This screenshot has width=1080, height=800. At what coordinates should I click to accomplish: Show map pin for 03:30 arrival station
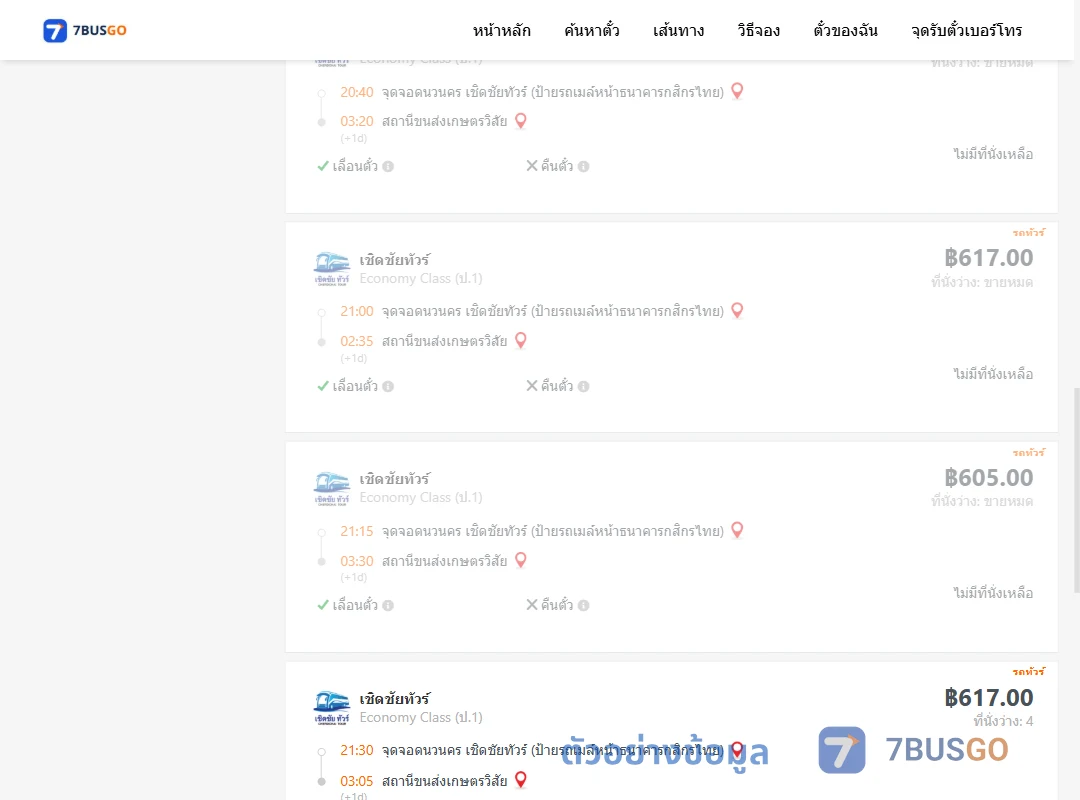521,560
